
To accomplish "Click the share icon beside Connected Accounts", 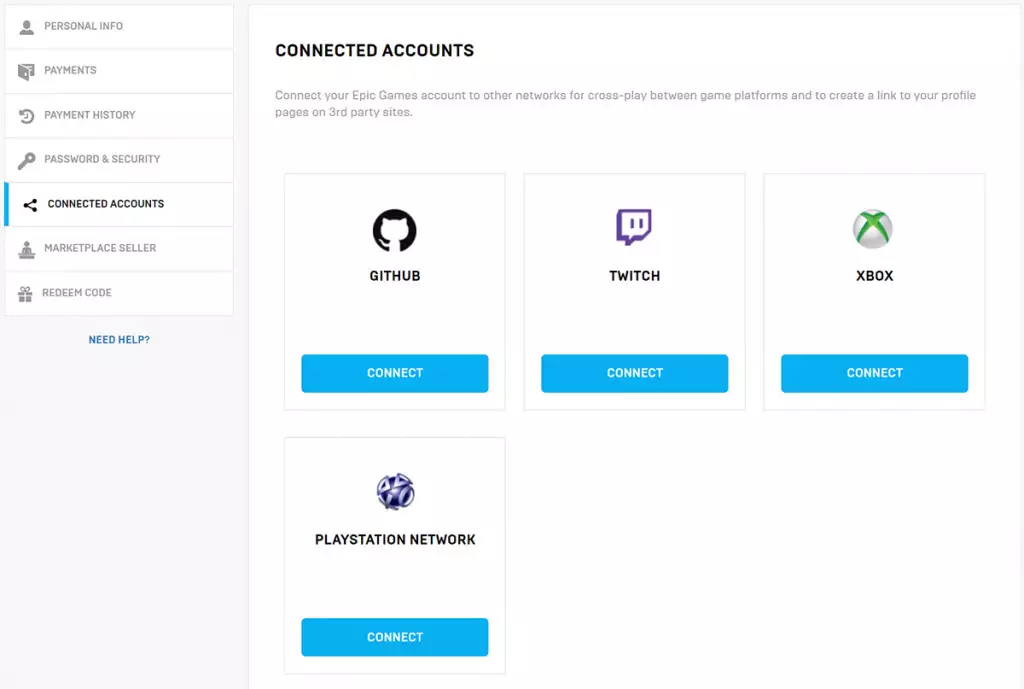I will tap(29, 203).
